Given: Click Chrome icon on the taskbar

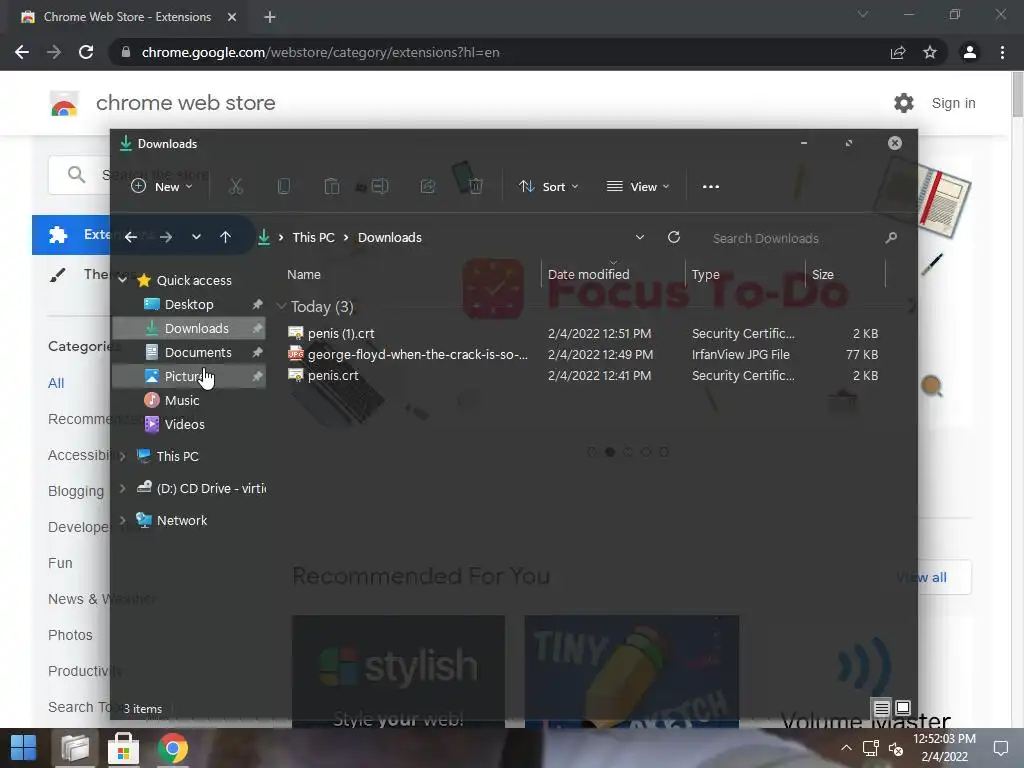Looking at the screenshot, I should 172,748.
